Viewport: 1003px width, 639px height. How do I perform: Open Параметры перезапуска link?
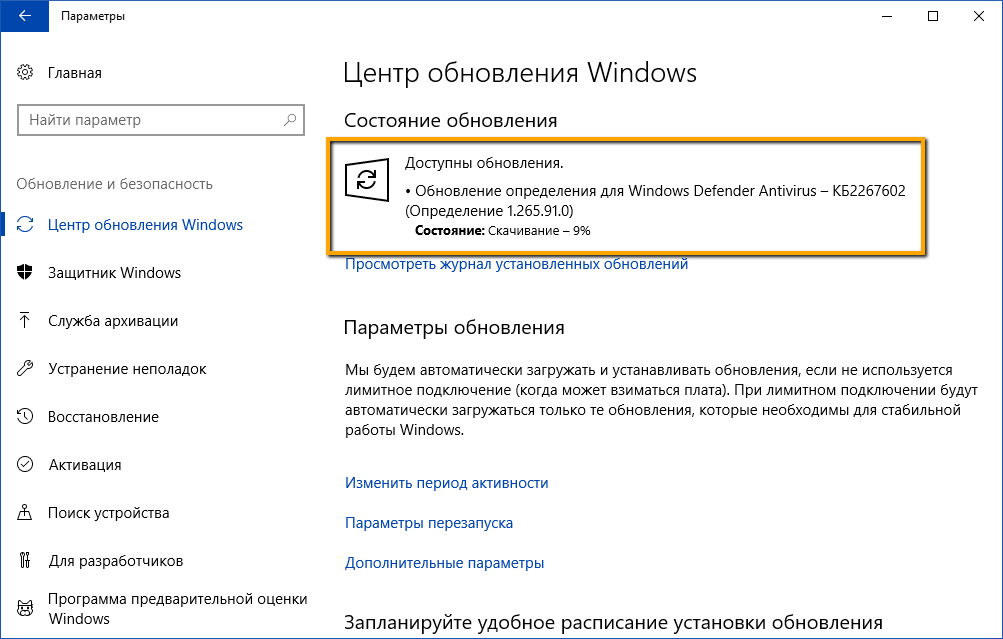coord(428,522)
